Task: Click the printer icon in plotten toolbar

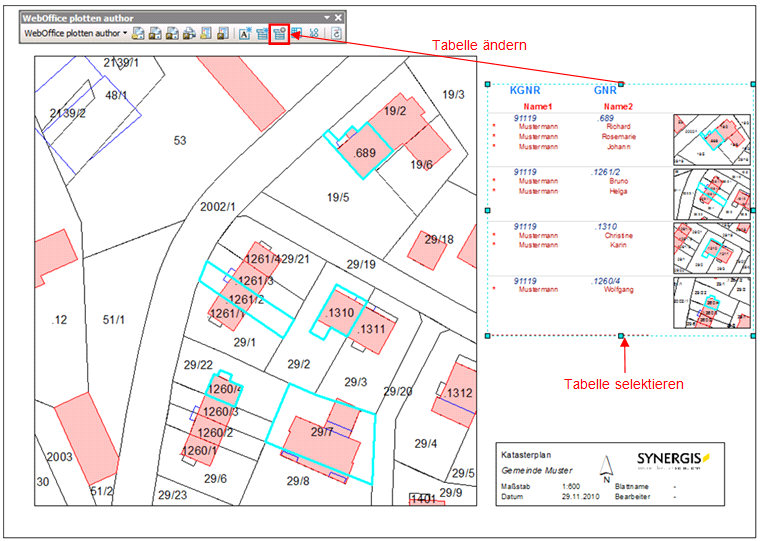Action: point(190,33)
